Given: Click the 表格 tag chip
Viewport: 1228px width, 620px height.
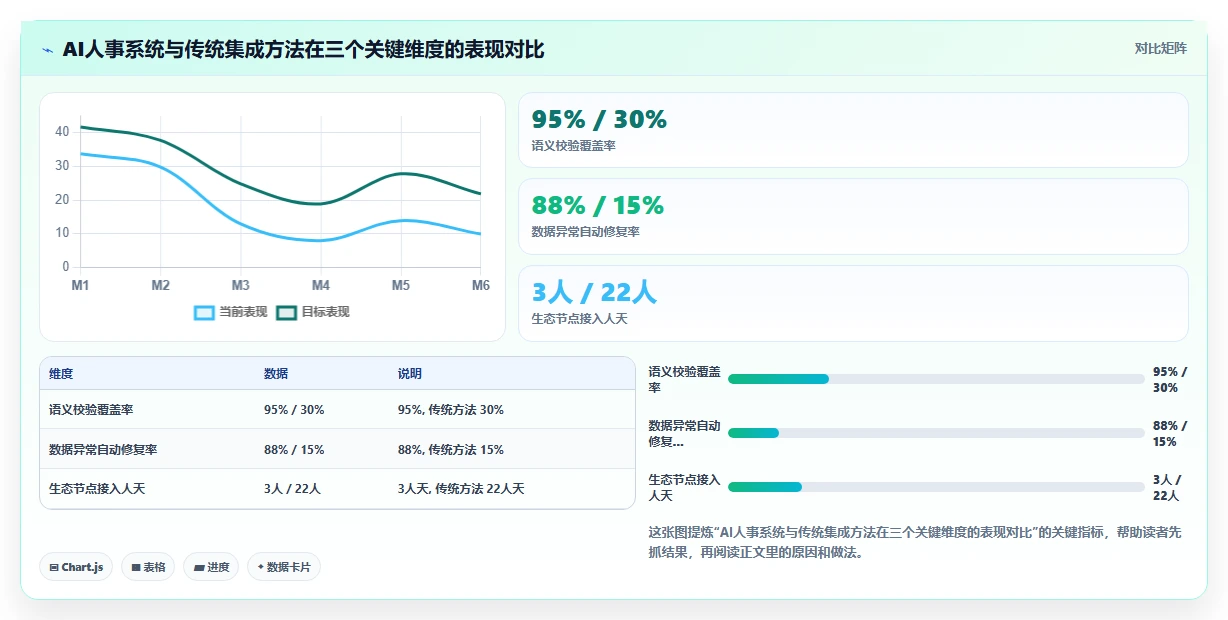Looking at the screenshot, I should coord(148,567).
